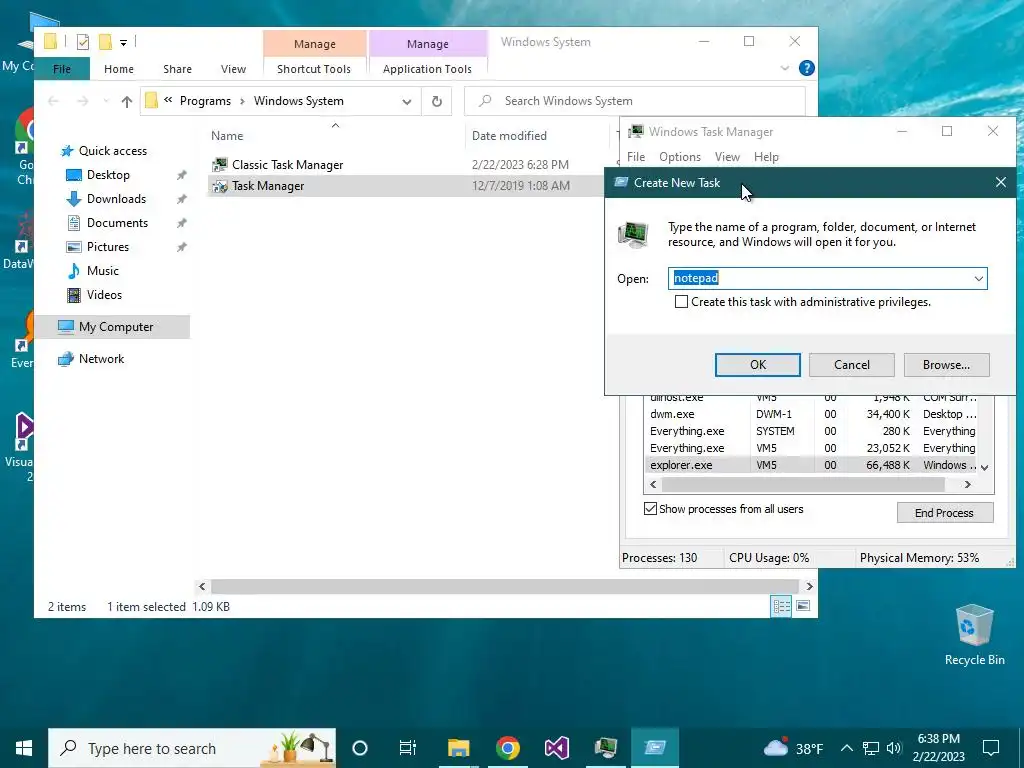The width and height of the screenshot is (1024, 768).
Task: Switch to details view layout icon
Action: pyautogui.click(x=781, y=606)
